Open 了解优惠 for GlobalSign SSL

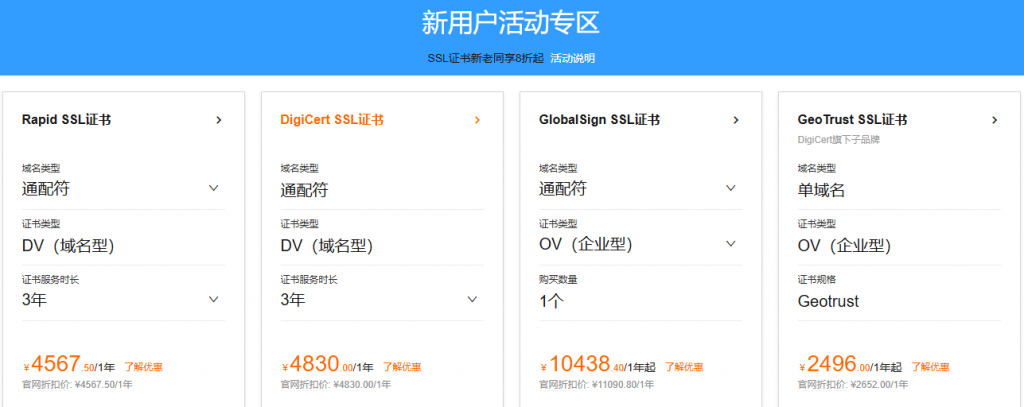(683, 367)
